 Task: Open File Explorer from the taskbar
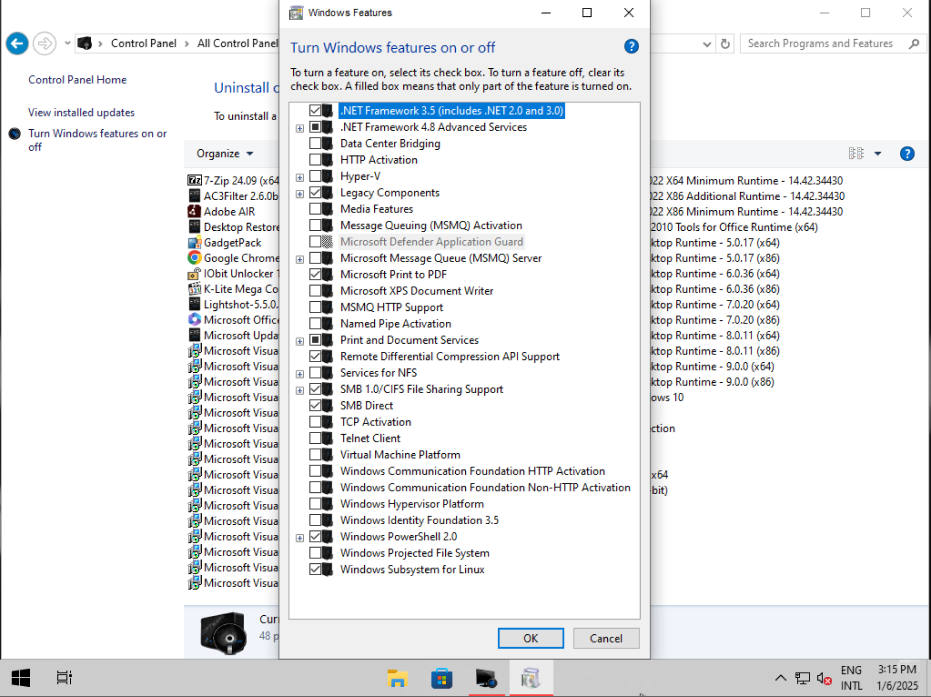[397, 677]
